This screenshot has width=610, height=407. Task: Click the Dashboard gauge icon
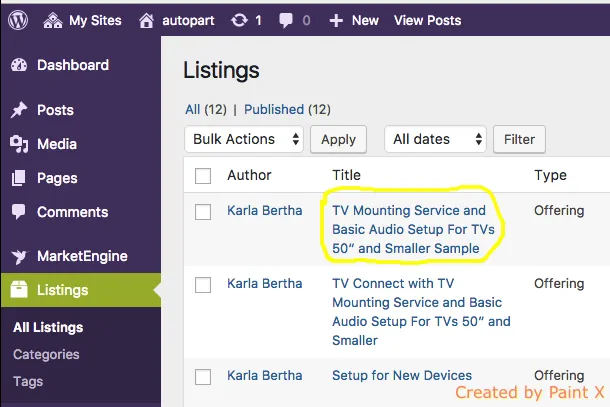[x=19, y=65]
